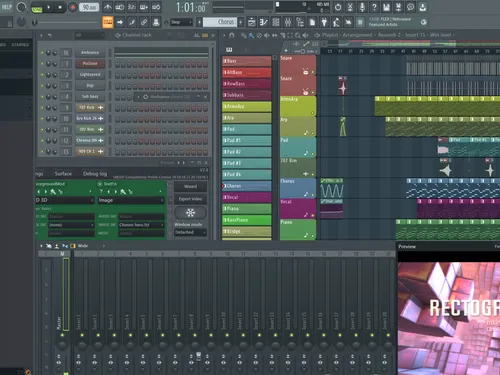The width and height of the screenshot is (500, 375).
Task: Open the HELP menu
Action: [7, 7]
